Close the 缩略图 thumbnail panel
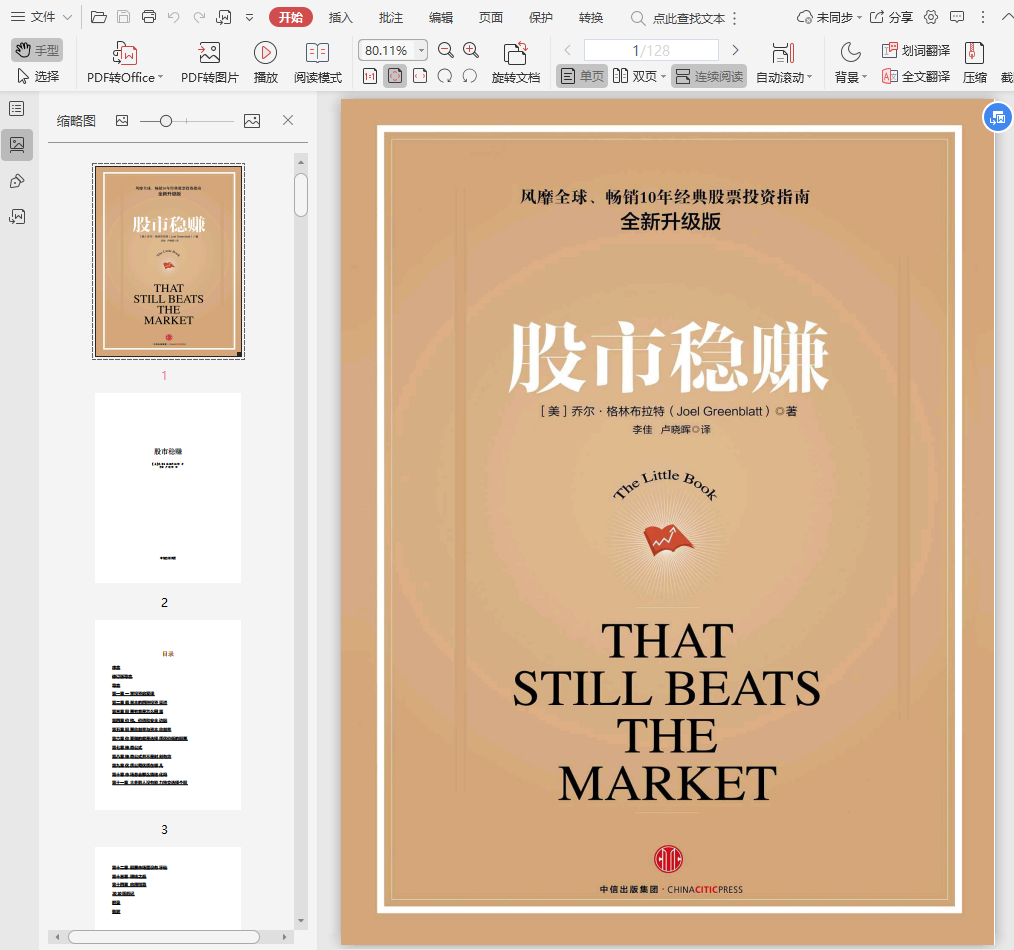 pyautogui.click(x=288, y=120)
